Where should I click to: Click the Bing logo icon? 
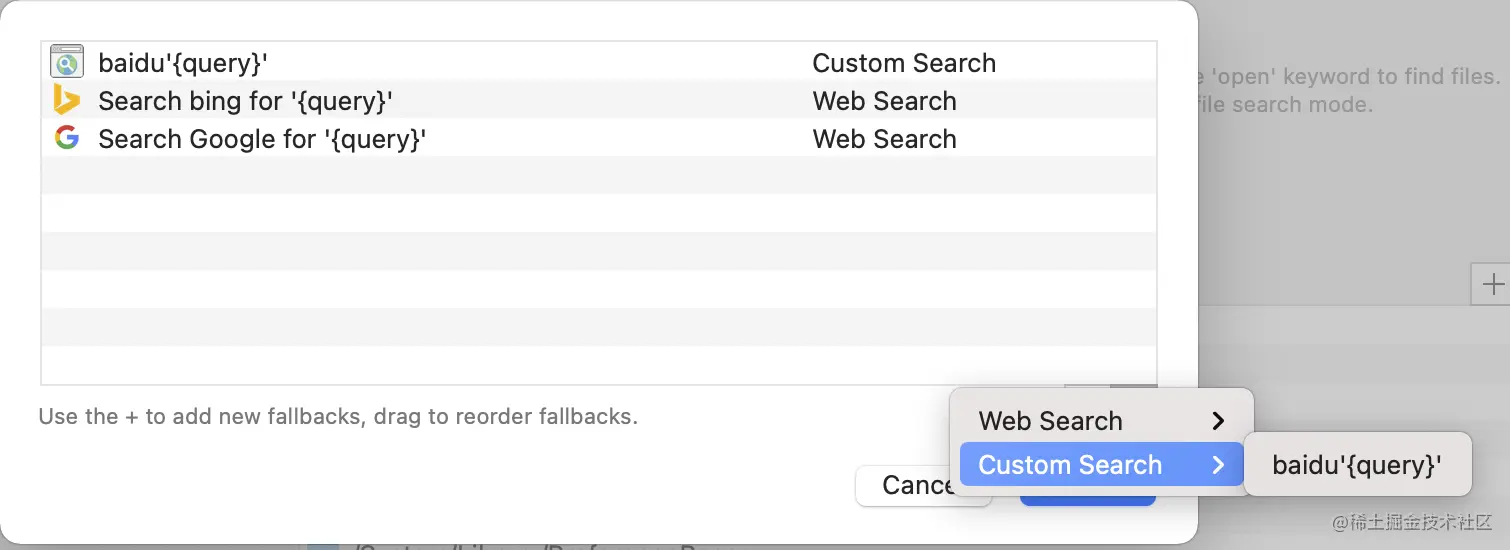coord(67,101)
